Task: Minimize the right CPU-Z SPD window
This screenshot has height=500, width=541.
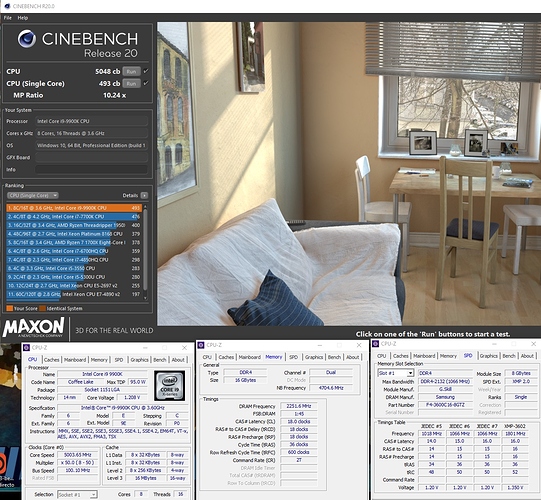Action: [x=494, y=344]
